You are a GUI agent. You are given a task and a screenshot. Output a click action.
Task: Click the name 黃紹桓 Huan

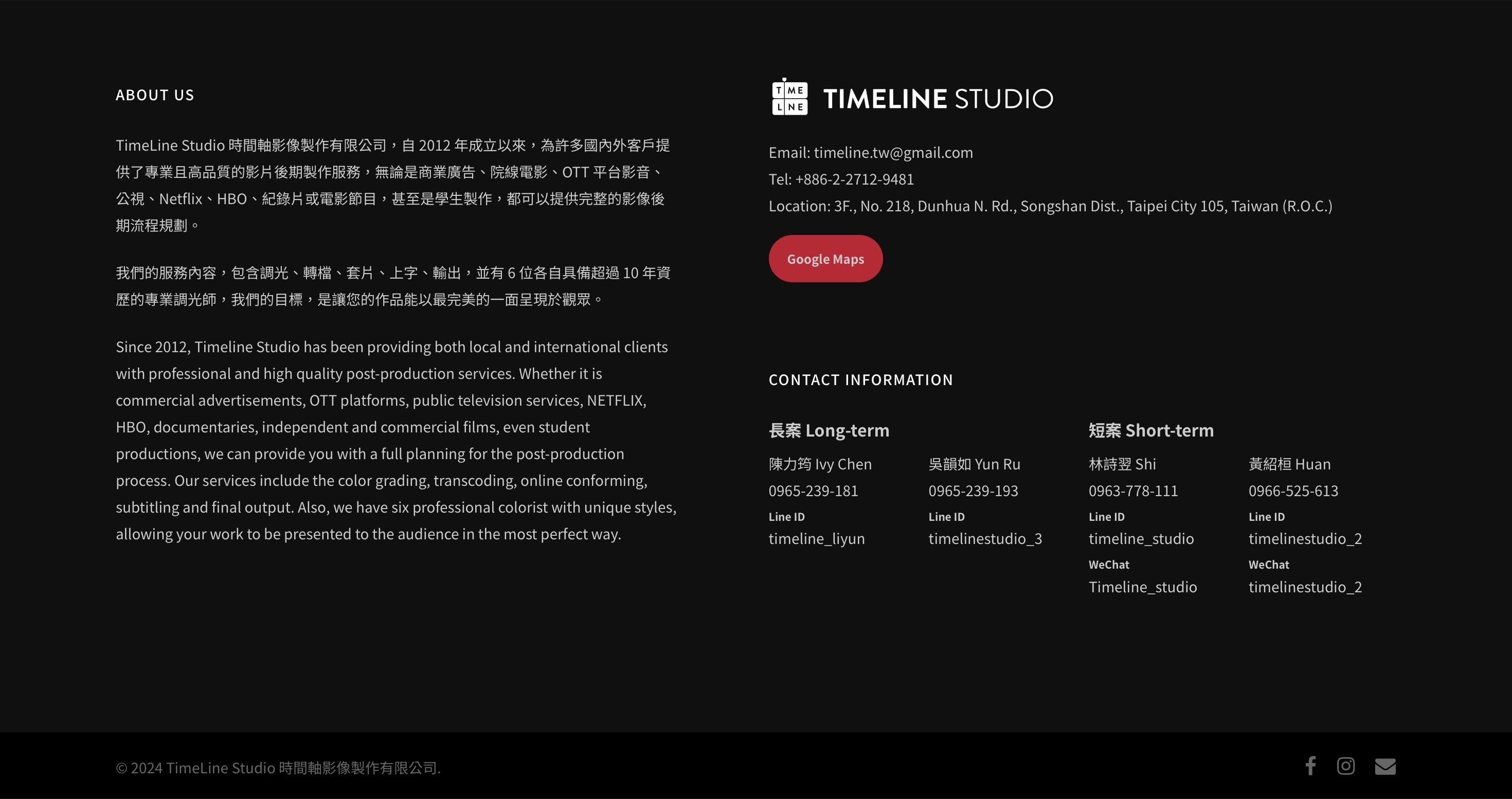pos(1289,464)
